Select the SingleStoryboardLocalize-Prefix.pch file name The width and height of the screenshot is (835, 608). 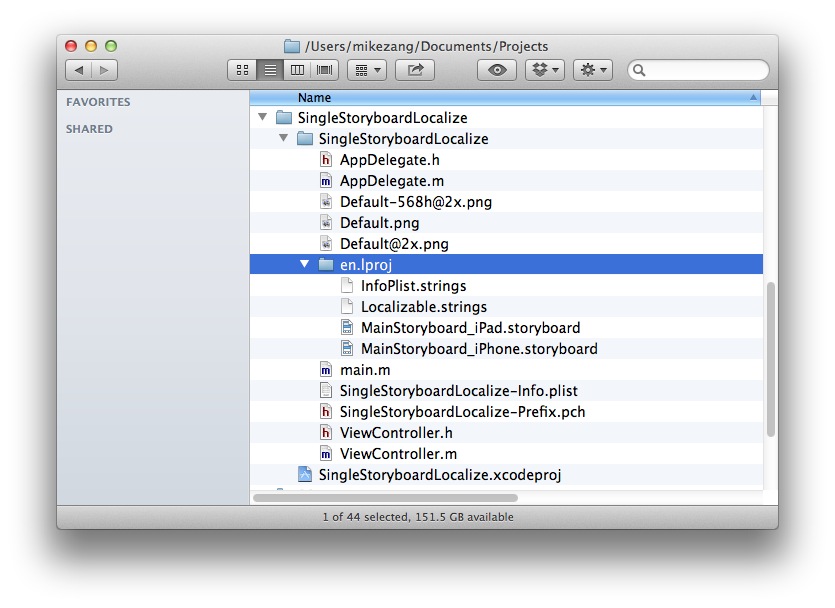coord(463,412)
